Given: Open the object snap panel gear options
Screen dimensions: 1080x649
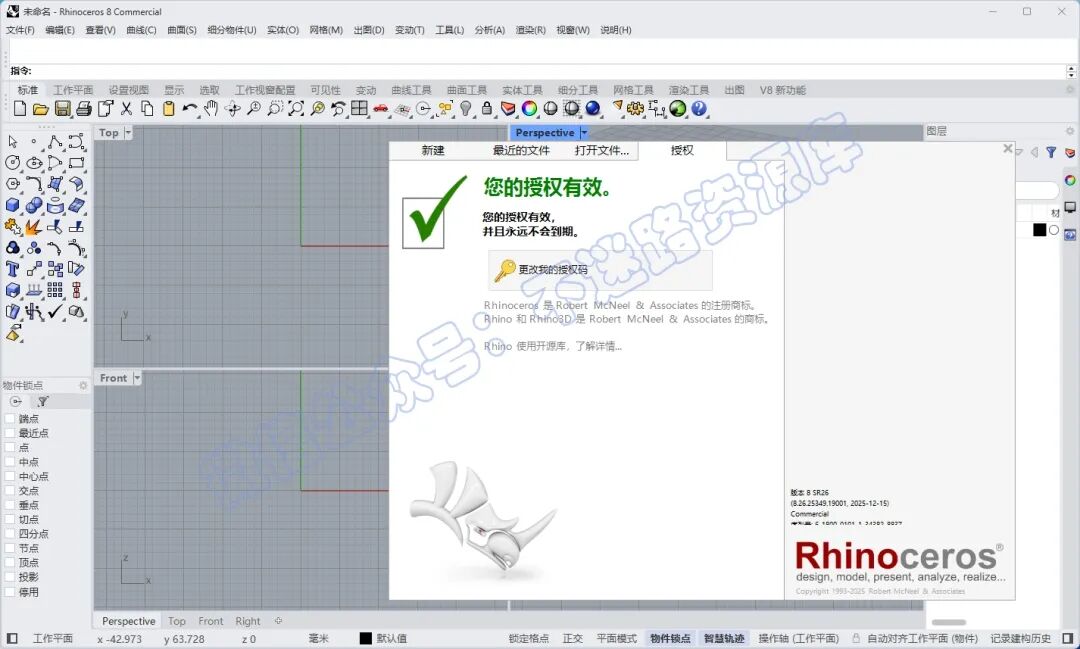Looking at the screenshot, I should (x=83, y=386).
